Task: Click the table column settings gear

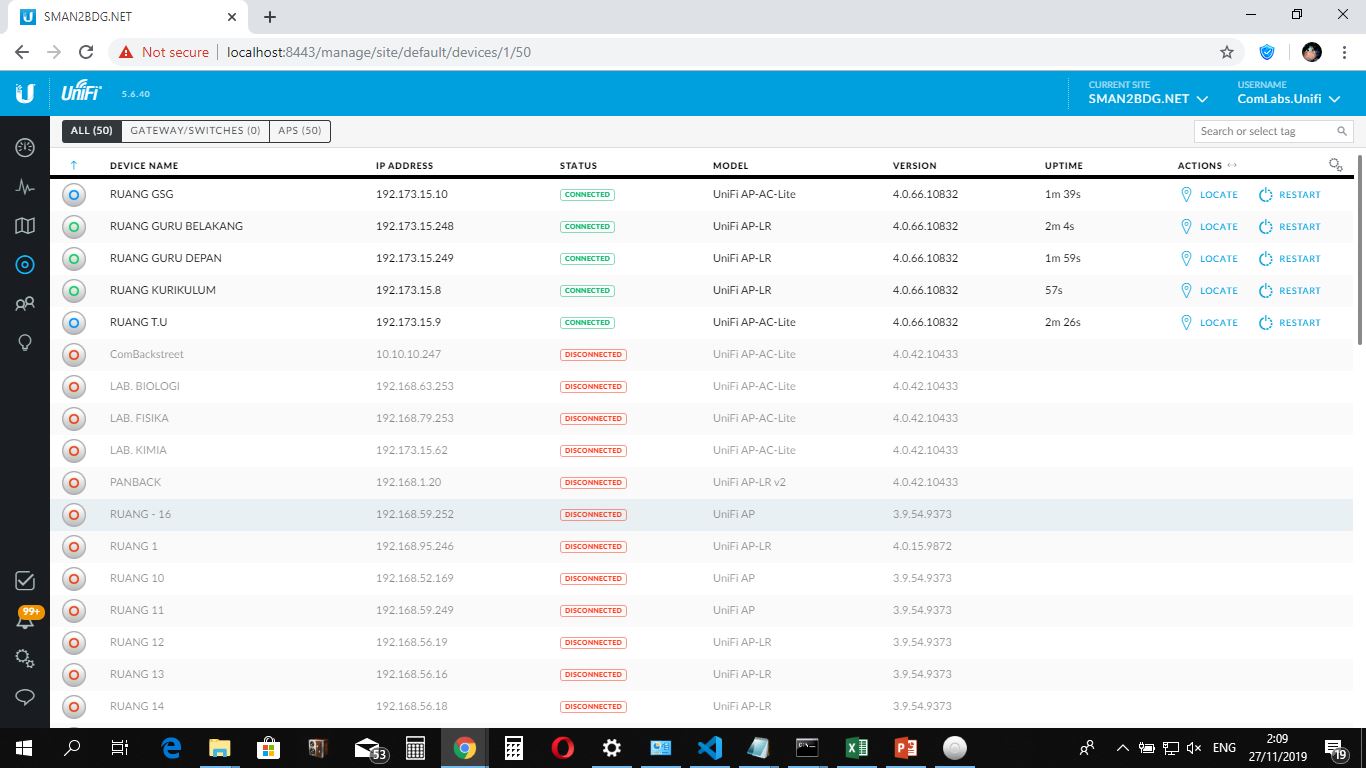Action: click(x=1335, y=165)
